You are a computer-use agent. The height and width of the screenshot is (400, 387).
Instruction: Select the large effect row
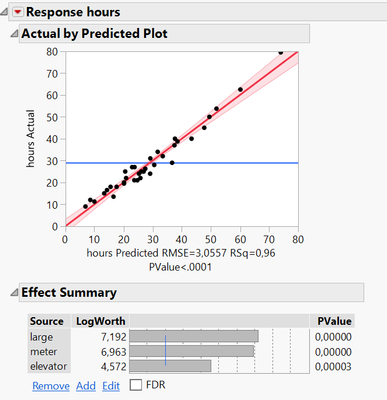click(x=191, y=337)
